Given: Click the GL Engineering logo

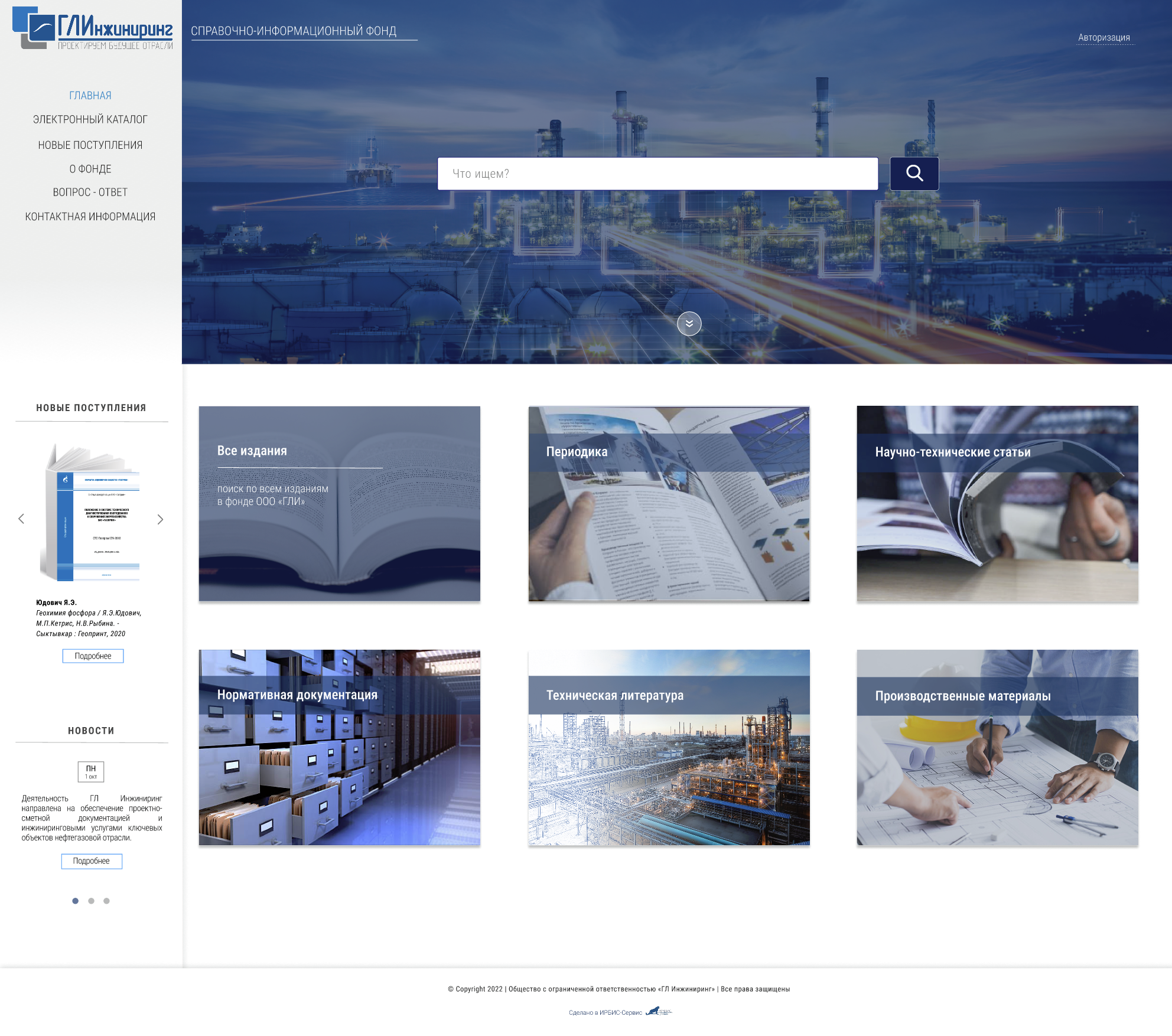Looking at the screenshot, I should (93, 28).
